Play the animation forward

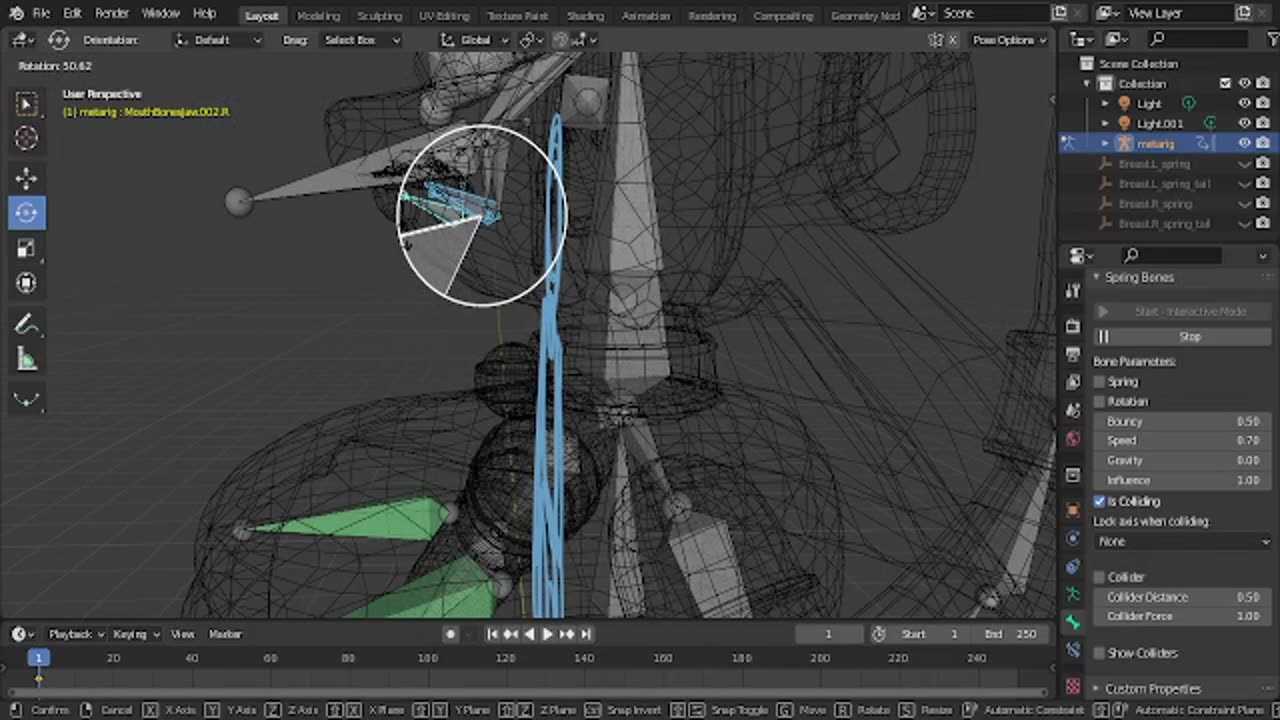click(548, 634)
